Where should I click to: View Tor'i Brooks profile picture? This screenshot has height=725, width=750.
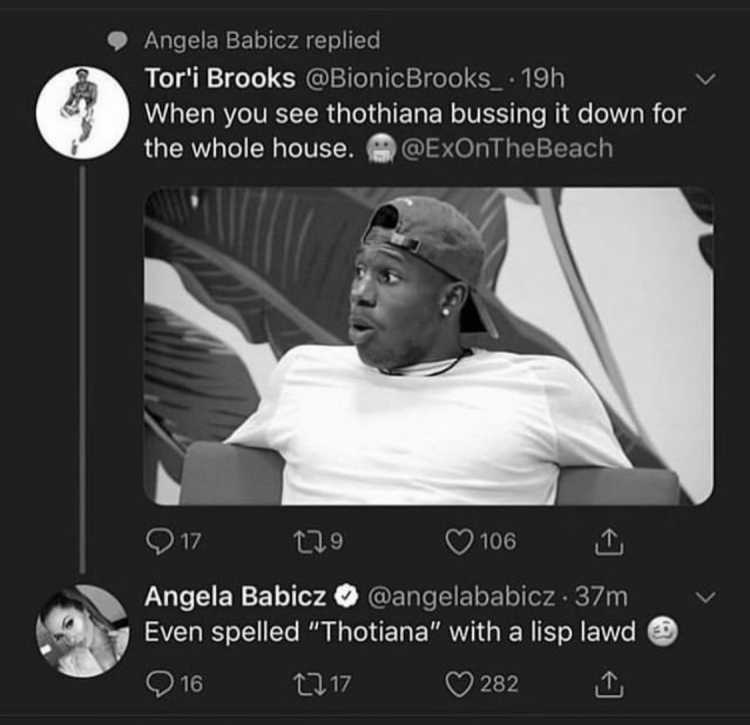coord(82,113)
